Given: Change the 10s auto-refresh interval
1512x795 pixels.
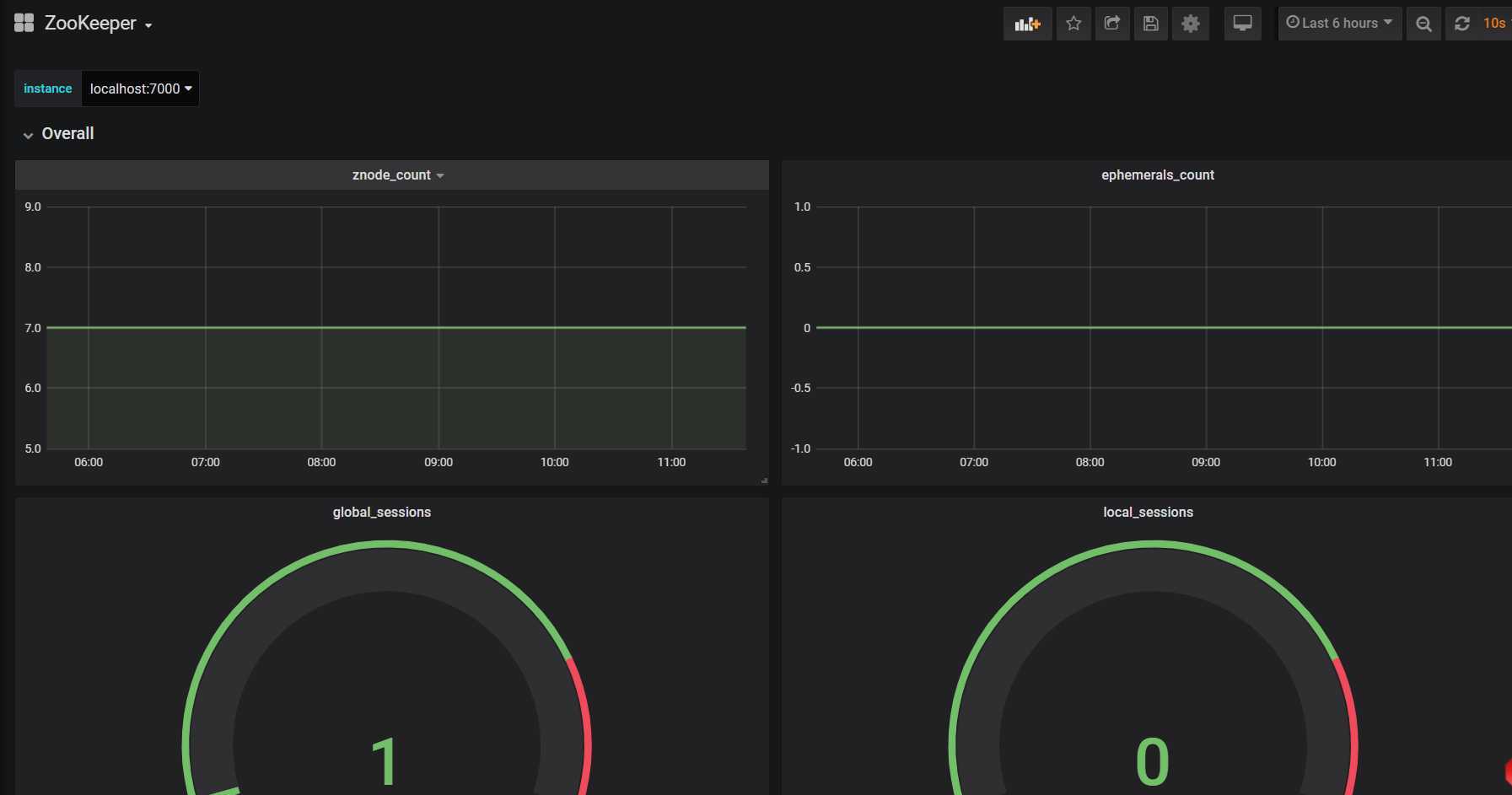Looking at the screenshot, I should point(1495,24).
